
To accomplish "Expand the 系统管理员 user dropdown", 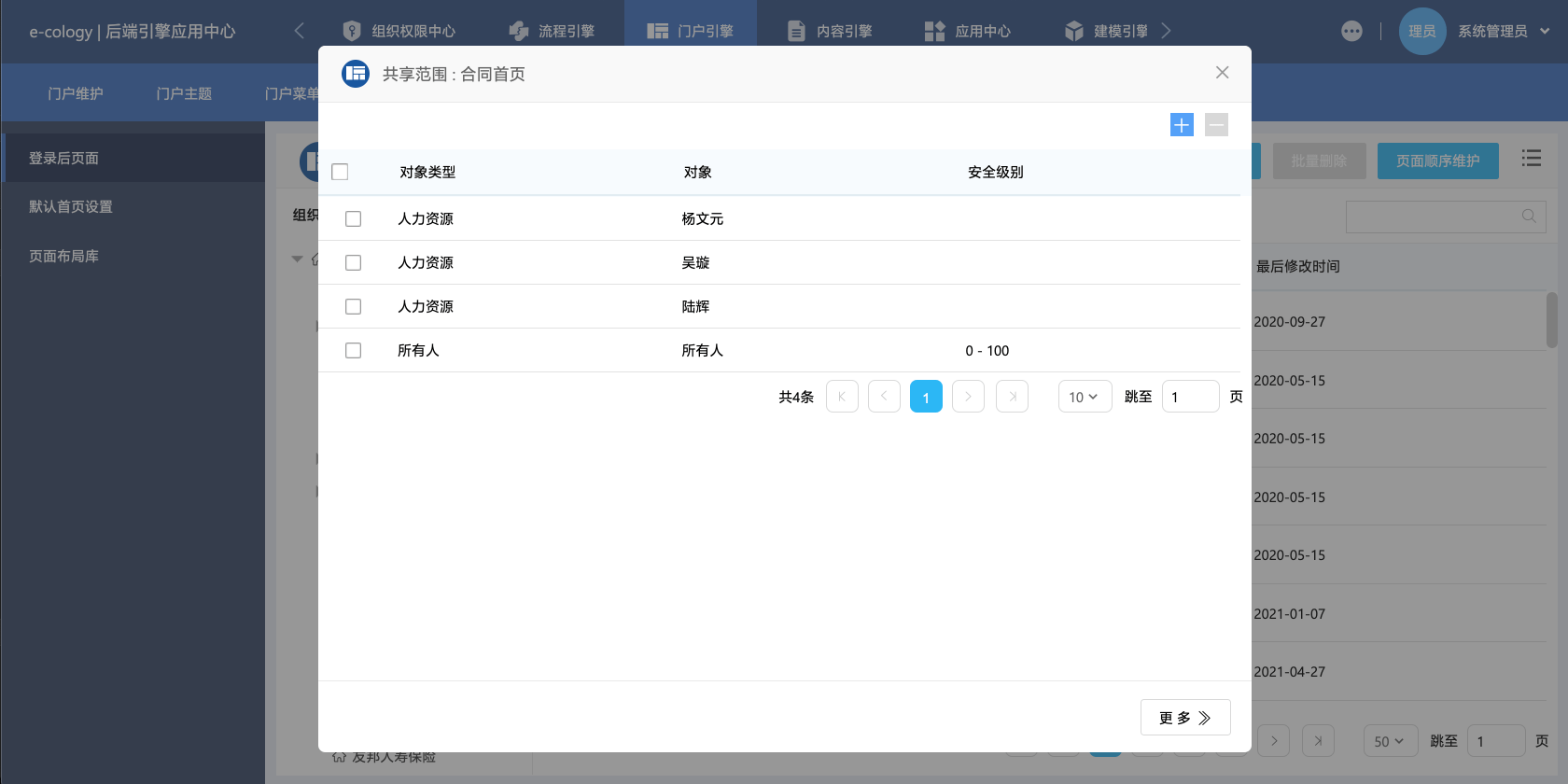I will tap(1545, 31).
